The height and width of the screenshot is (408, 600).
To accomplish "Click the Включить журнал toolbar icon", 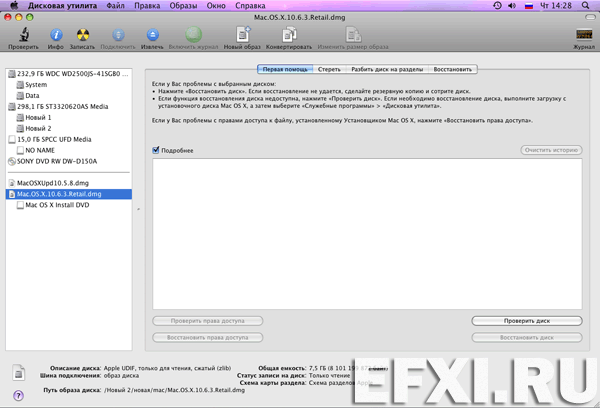I will click(194, 35).
